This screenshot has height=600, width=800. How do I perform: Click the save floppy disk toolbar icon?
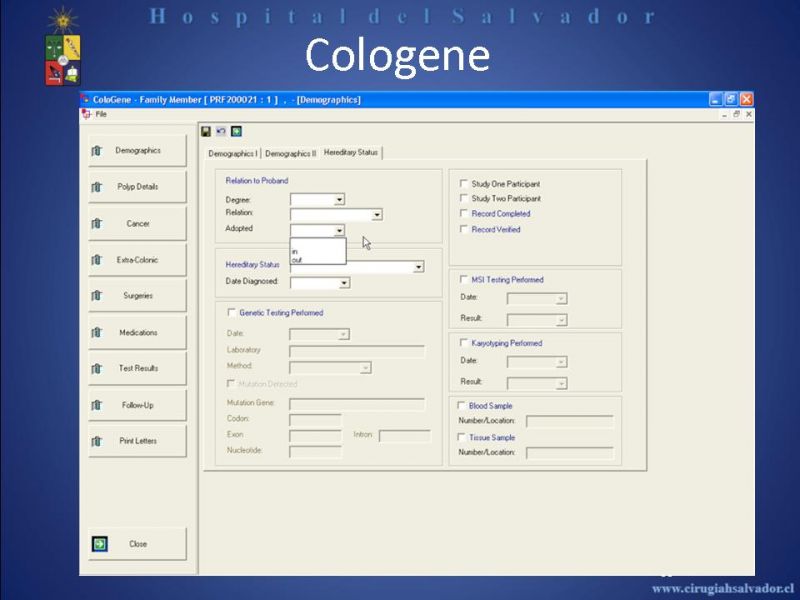tap(206, 131)
